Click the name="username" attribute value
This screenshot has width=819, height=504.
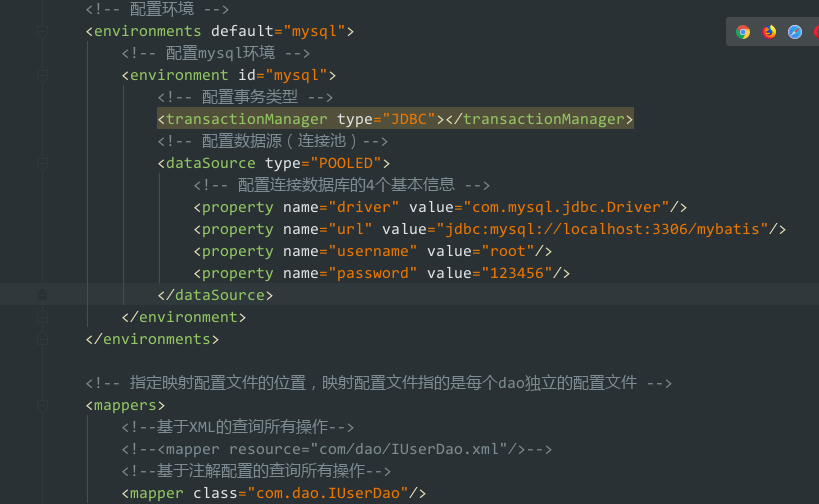click(x=372, y=251)
